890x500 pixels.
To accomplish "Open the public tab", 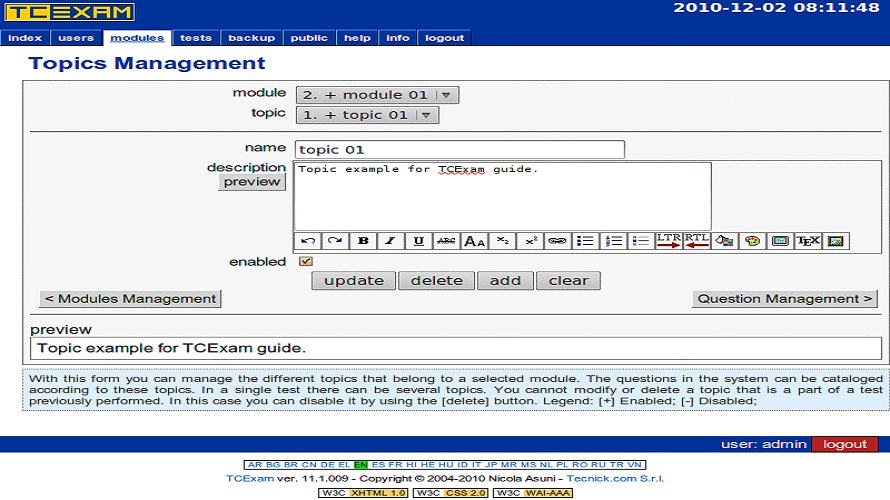I will pos(309,38).
